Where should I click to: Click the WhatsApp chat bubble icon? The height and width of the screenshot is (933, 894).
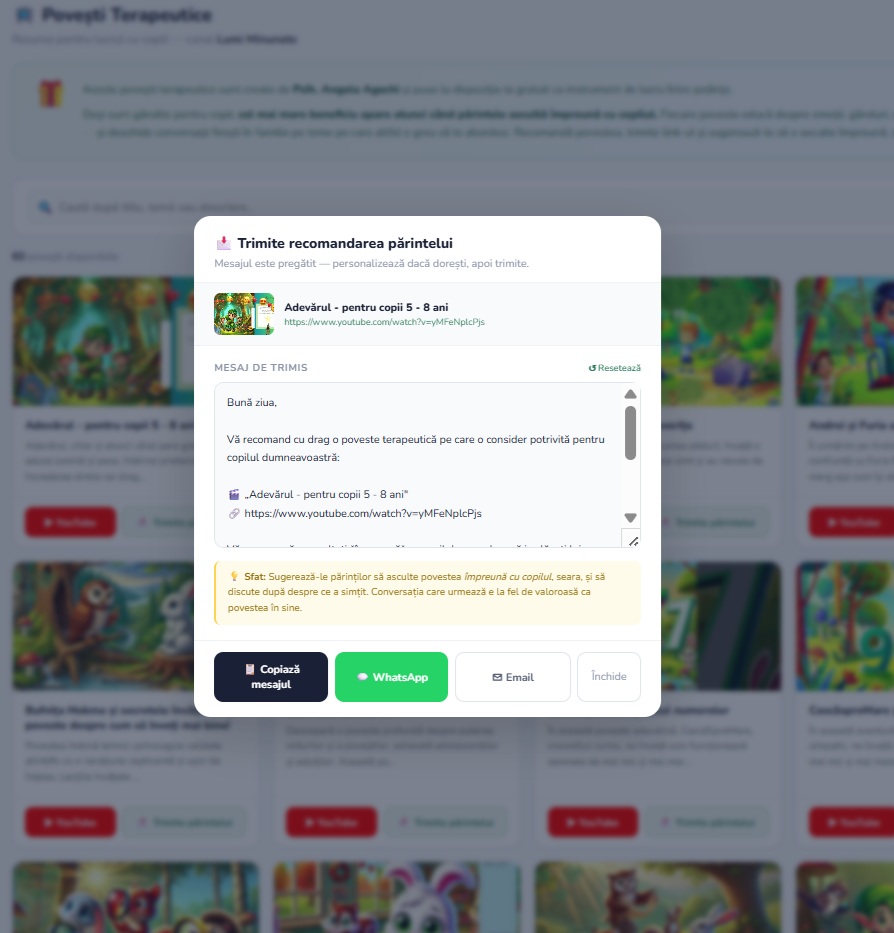click(x=362, y=677)
